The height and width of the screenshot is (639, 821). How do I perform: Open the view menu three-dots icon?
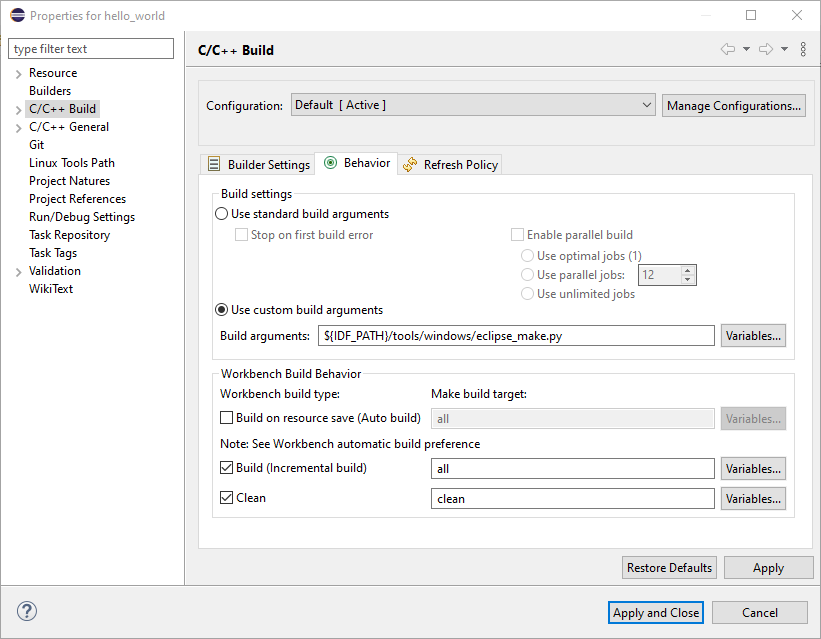coord(803,50)
